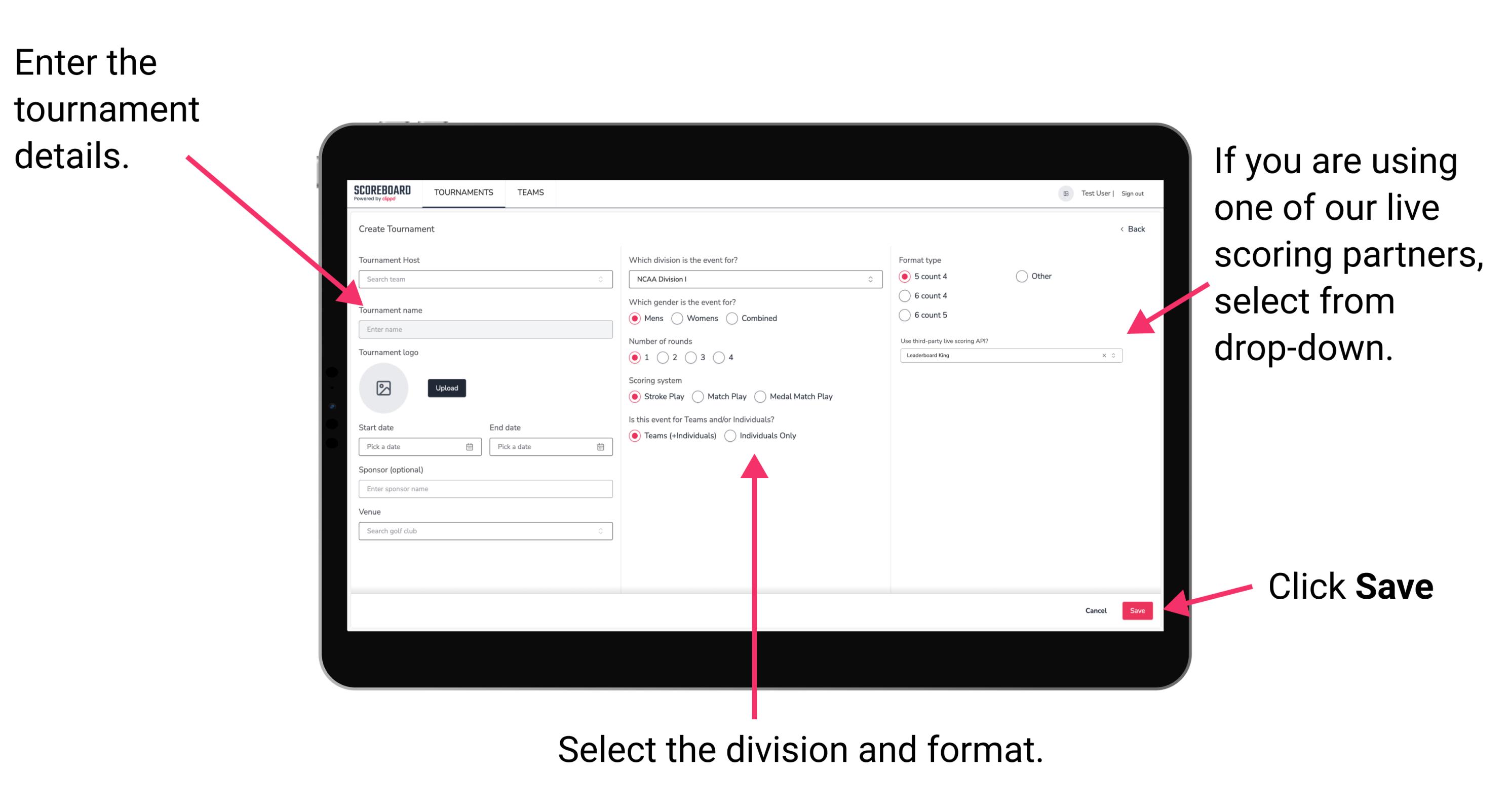1509x812 pixels.
Task: Click the end date calendar icon
Action: 600,447
